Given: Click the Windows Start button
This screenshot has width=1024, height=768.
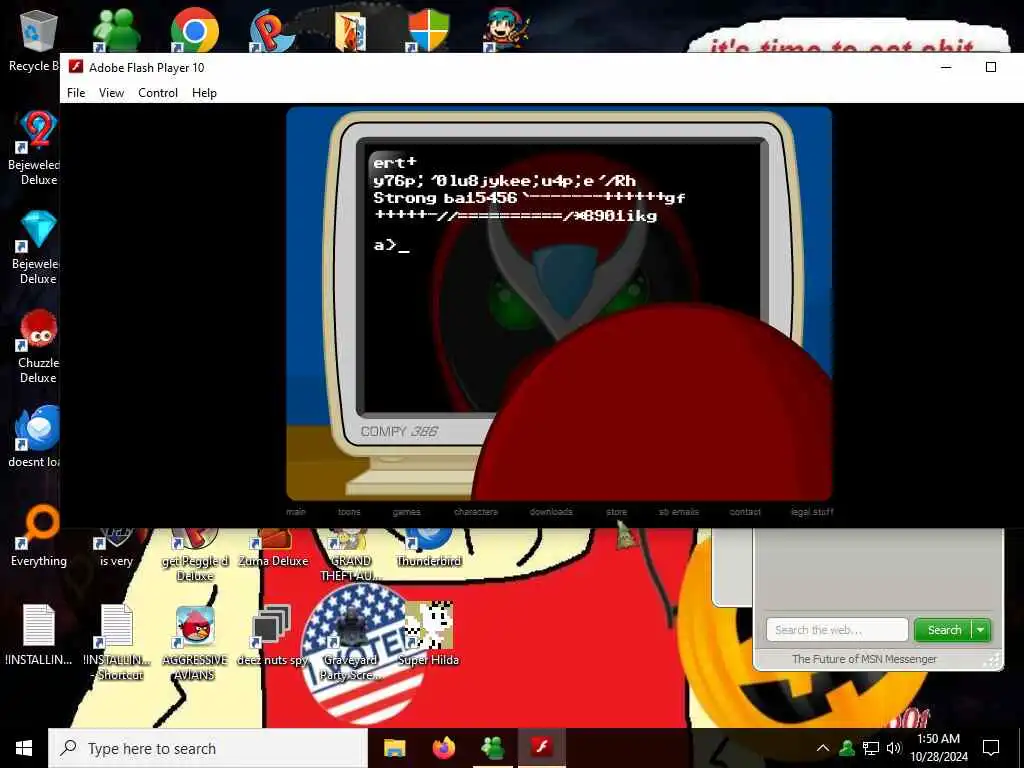Looking at the screenshot, I should click(x=24, y=748).
